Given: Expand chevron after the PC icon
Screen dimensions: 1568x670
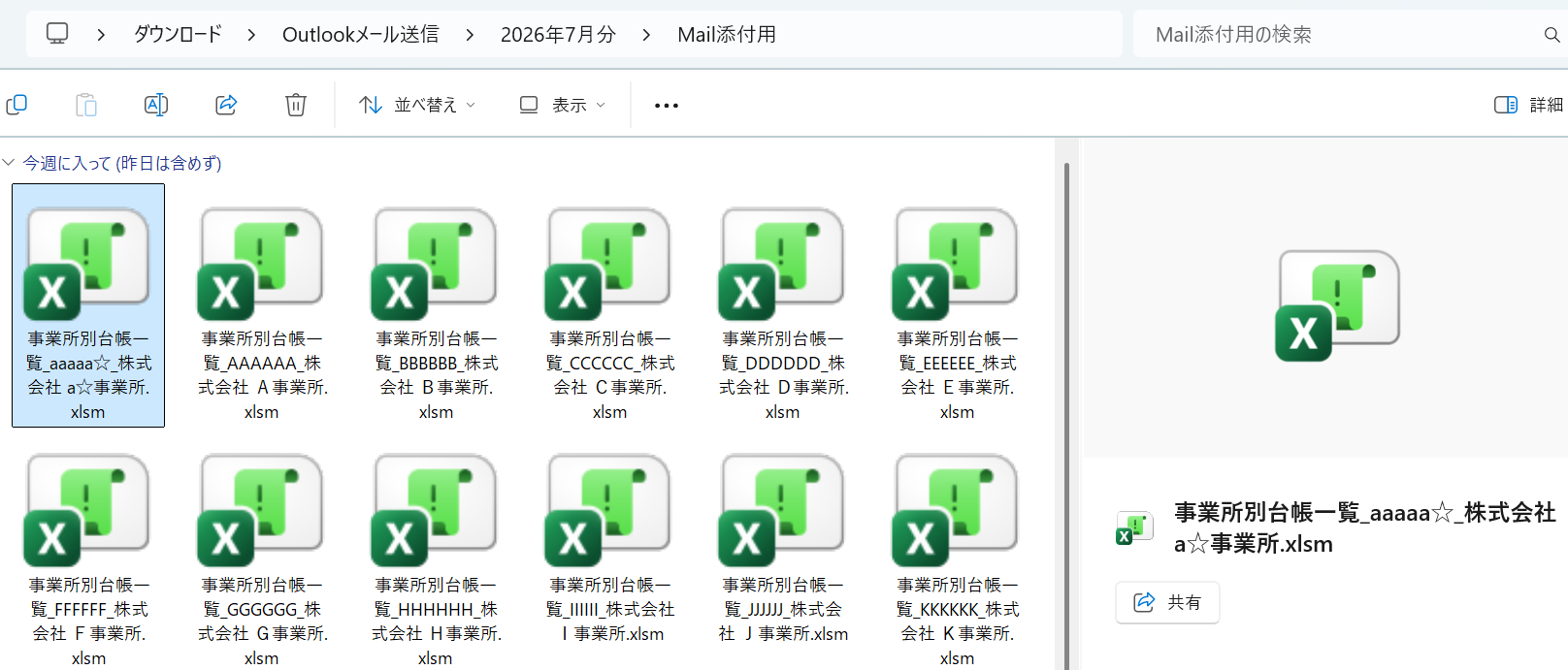Looking at the screenshot, I should pos(101,35).
